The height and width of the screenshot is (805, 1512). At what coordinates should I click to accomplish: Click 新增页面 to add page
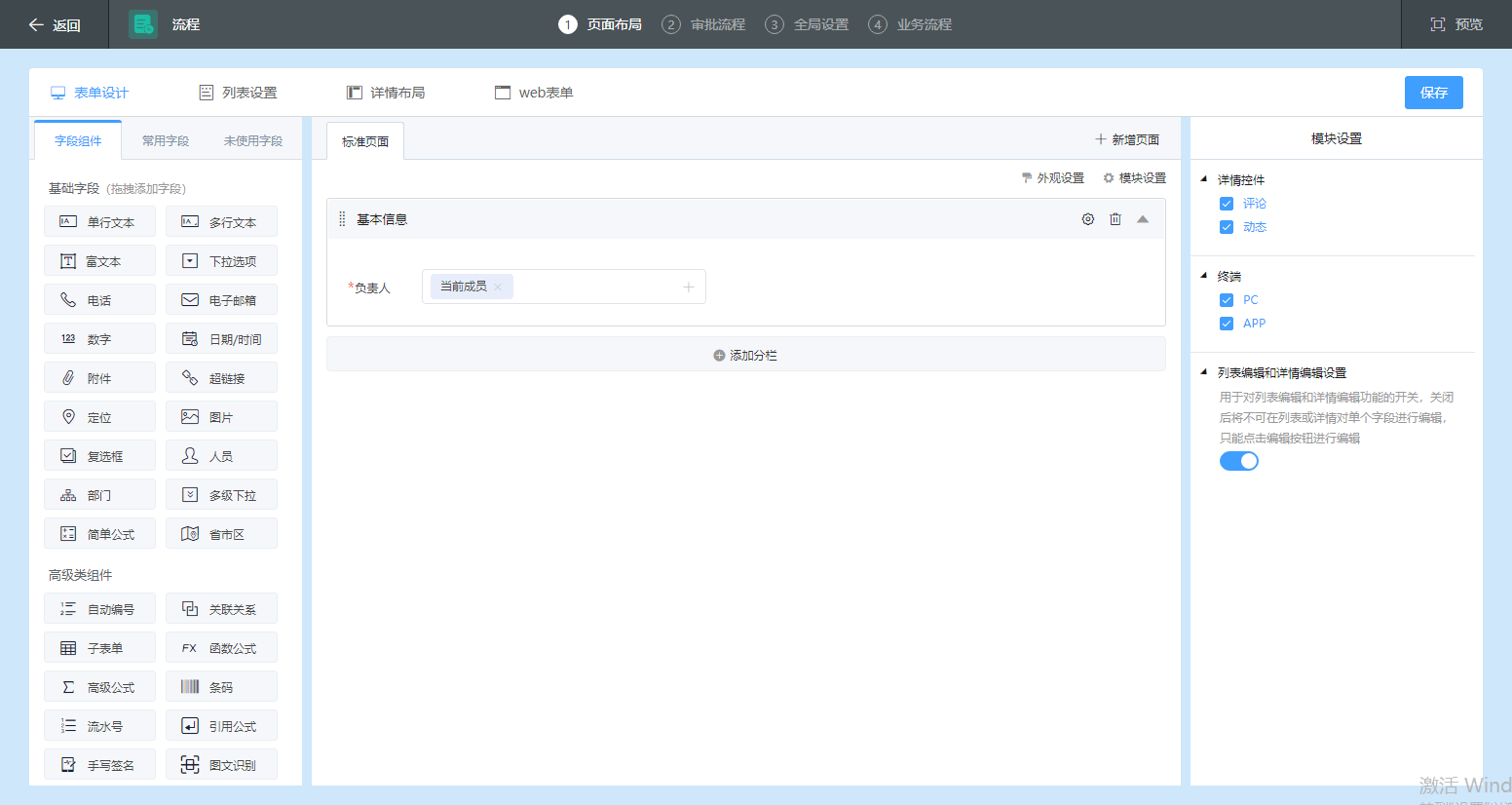[x=1127, y=139]
